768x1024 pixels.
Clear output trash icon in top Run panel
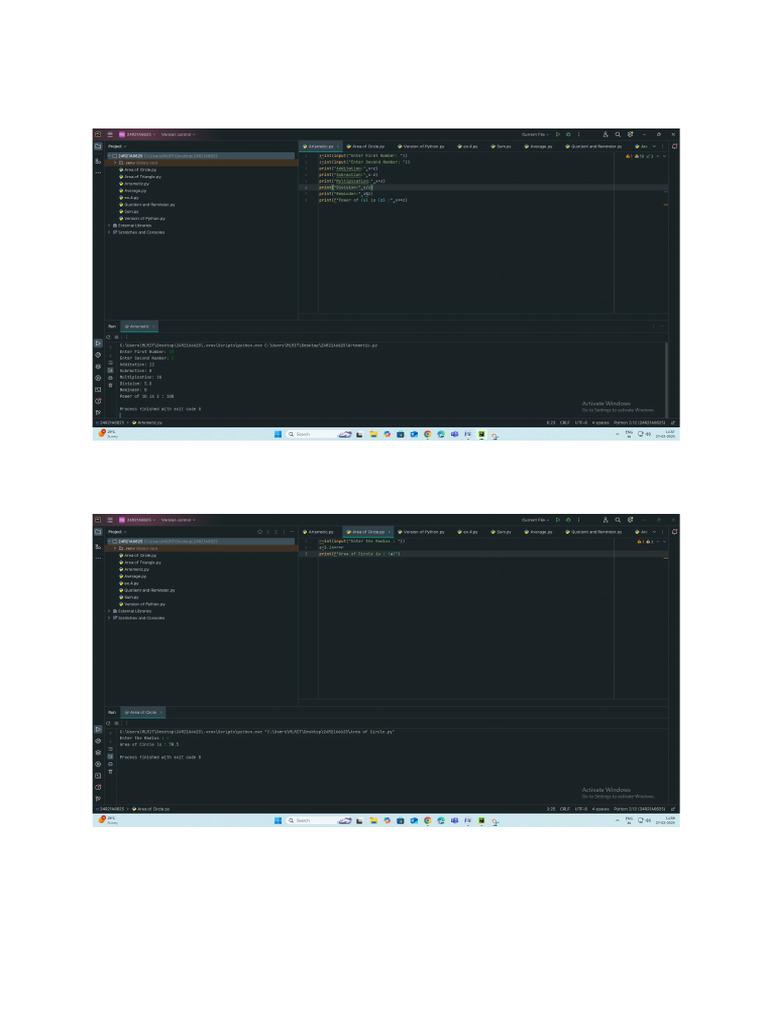point(110,385)
